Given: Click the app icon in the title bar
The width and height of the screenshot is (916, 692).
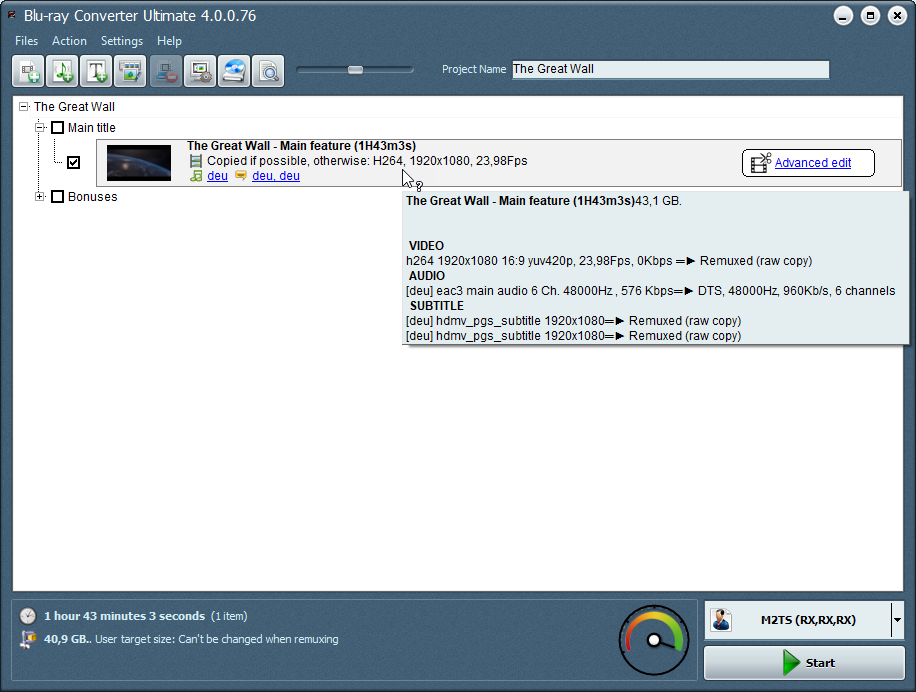Looking at the screenshot, I should [11, 15].
